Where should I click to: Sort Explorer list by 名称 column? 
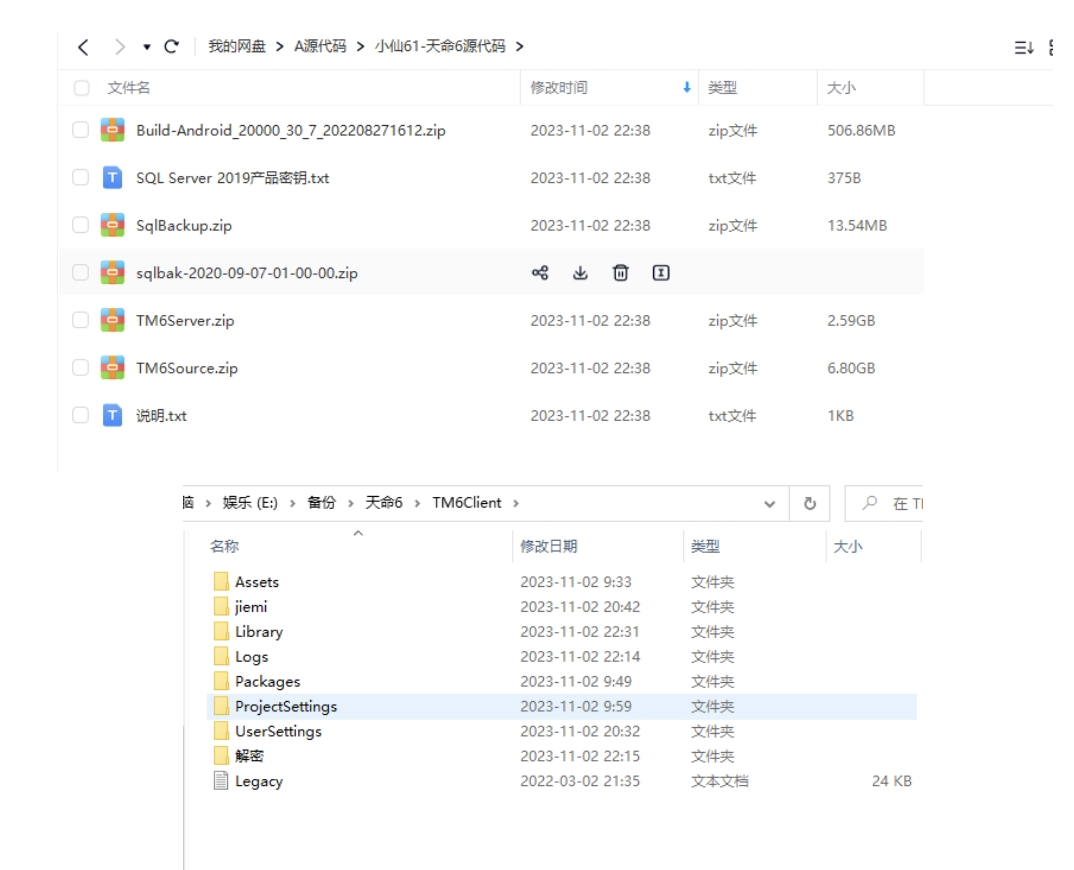coord(224,546)
